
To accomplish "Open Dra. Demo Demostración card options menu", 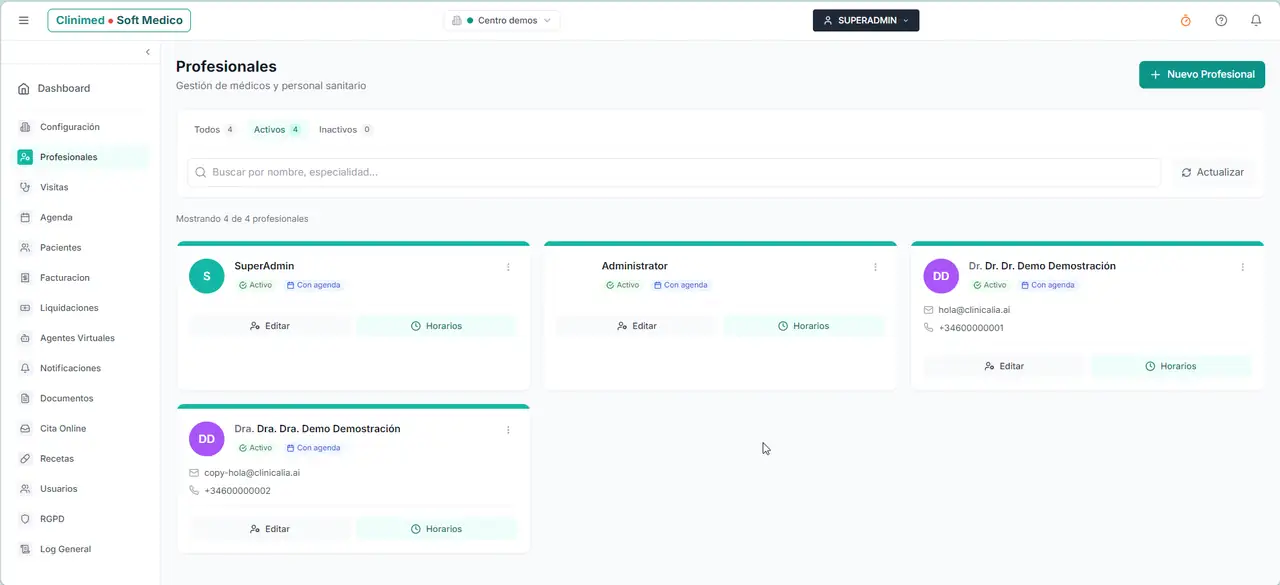I will [x=508, y=430].
